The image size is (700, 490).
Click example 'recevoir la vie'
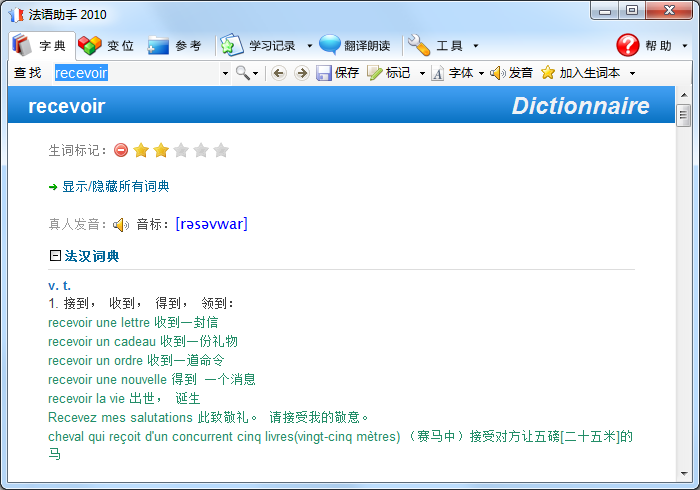86,398
